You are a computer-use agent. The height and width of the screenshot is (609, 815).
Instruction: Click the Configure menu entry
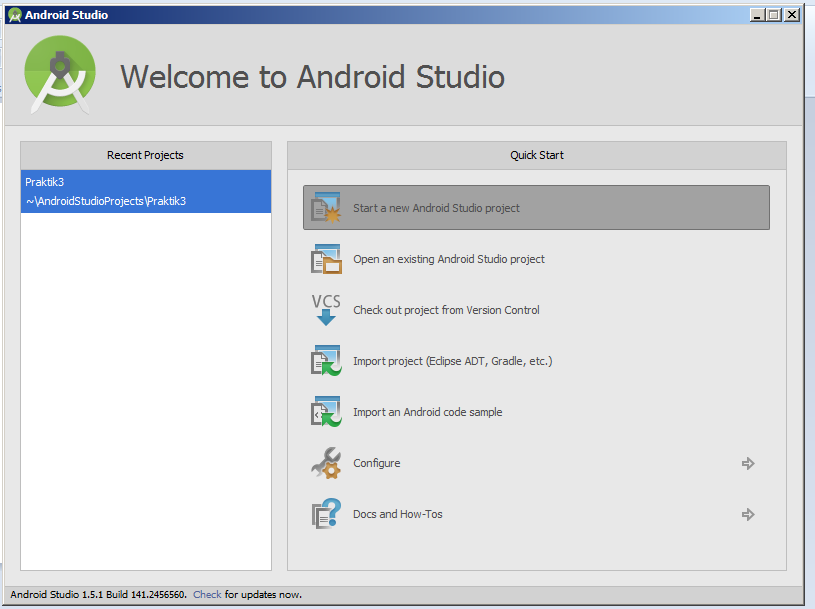coord(376,463)
